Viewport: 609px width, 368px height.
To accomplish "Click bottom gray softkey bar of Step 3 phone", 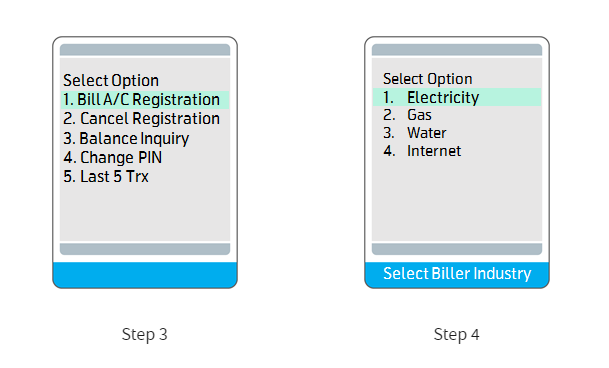I will [145, 249].
